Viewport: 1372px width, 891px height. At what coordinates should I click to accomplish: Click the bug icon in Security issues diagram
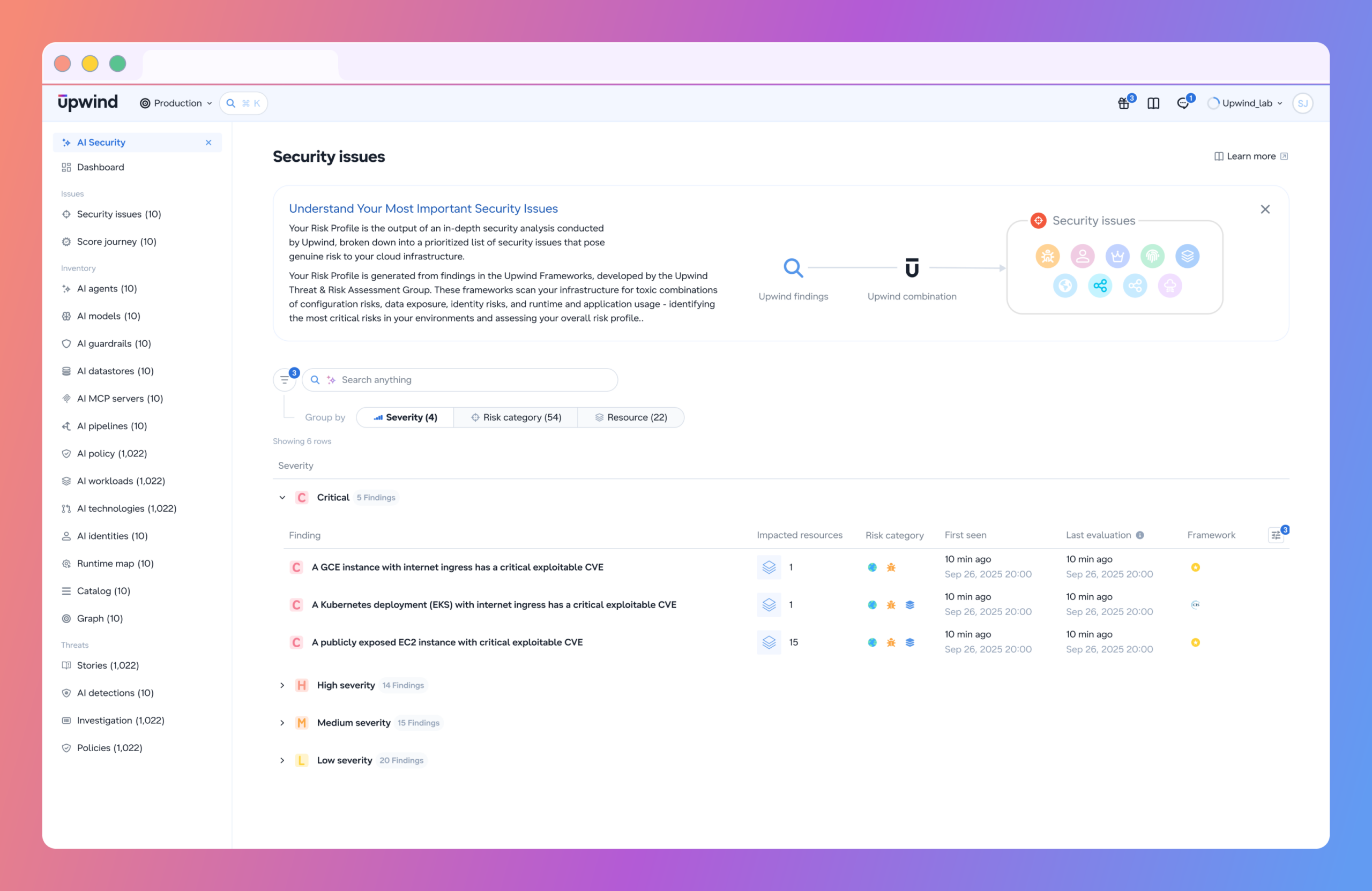click(1047, 256)
